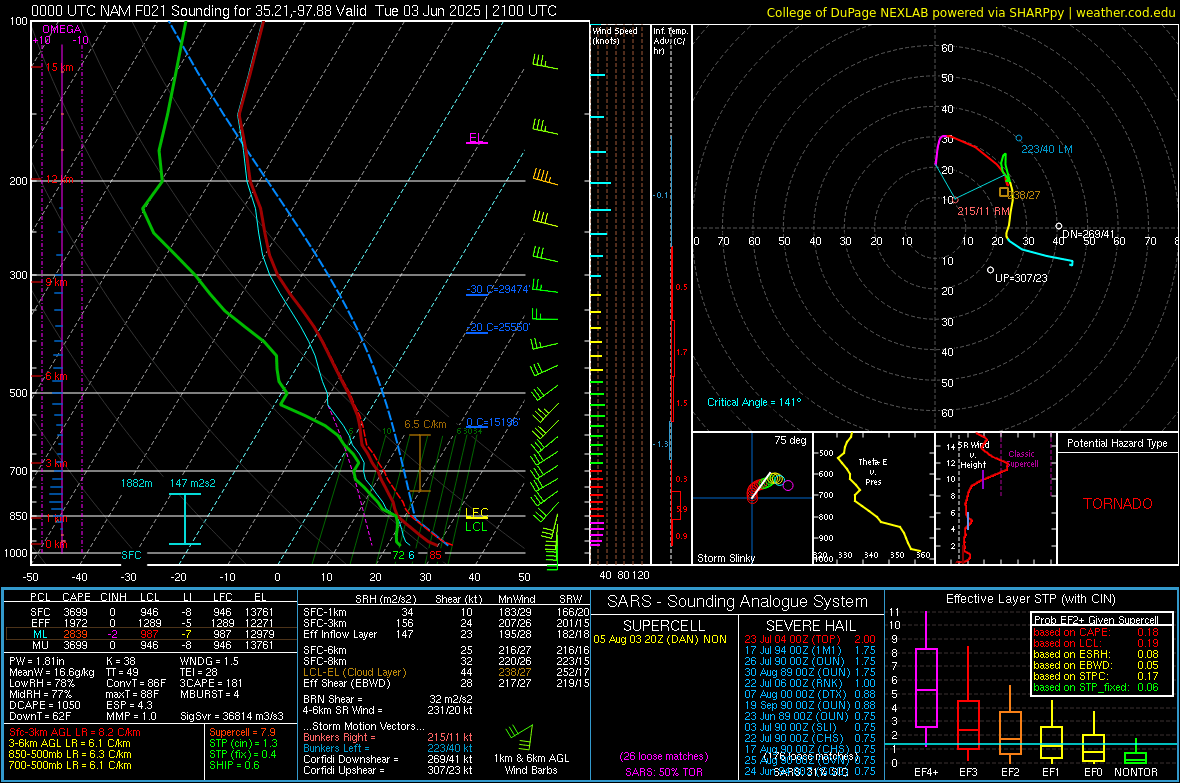The width and height of the screenshot is (1180, 783).
Task: Click the '215/11 RM' hodograph label
Action: point(984,212)
